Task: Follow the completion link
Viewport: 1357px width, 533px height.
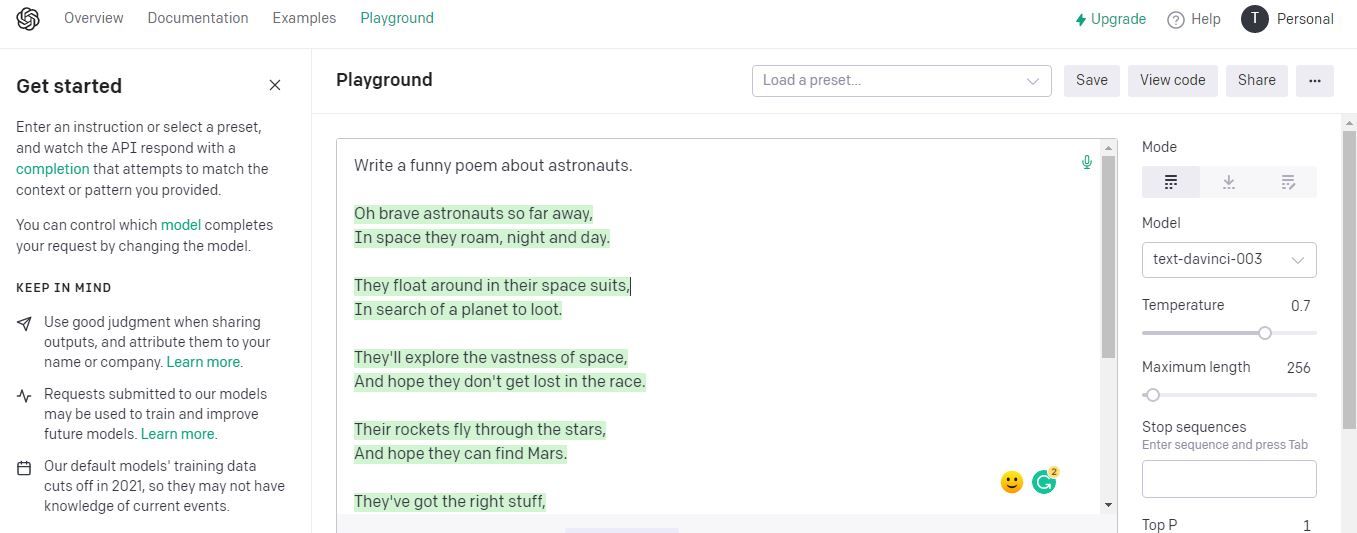Action: 53,169
